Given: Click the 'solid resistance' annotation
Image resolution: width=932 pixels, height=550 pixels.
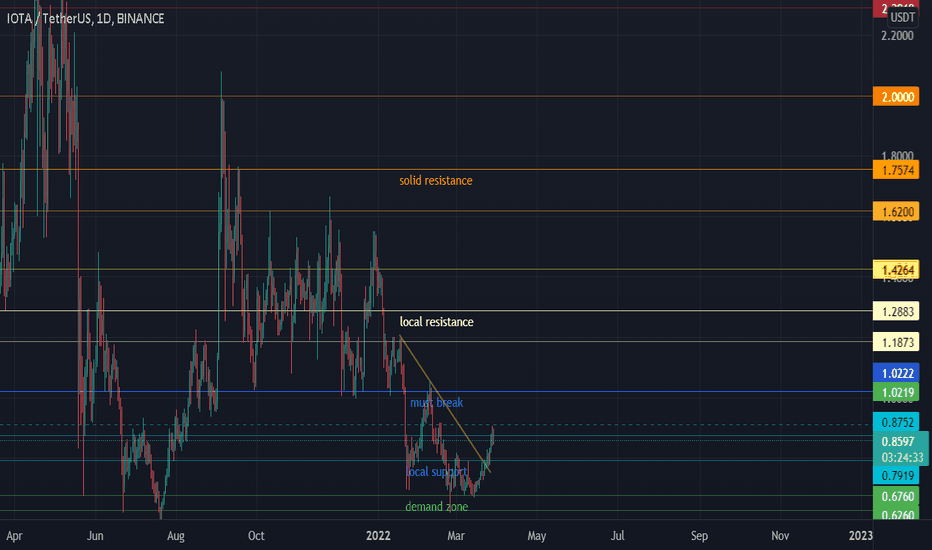Looking at the screenshot, I should click(x=436, y=181).
